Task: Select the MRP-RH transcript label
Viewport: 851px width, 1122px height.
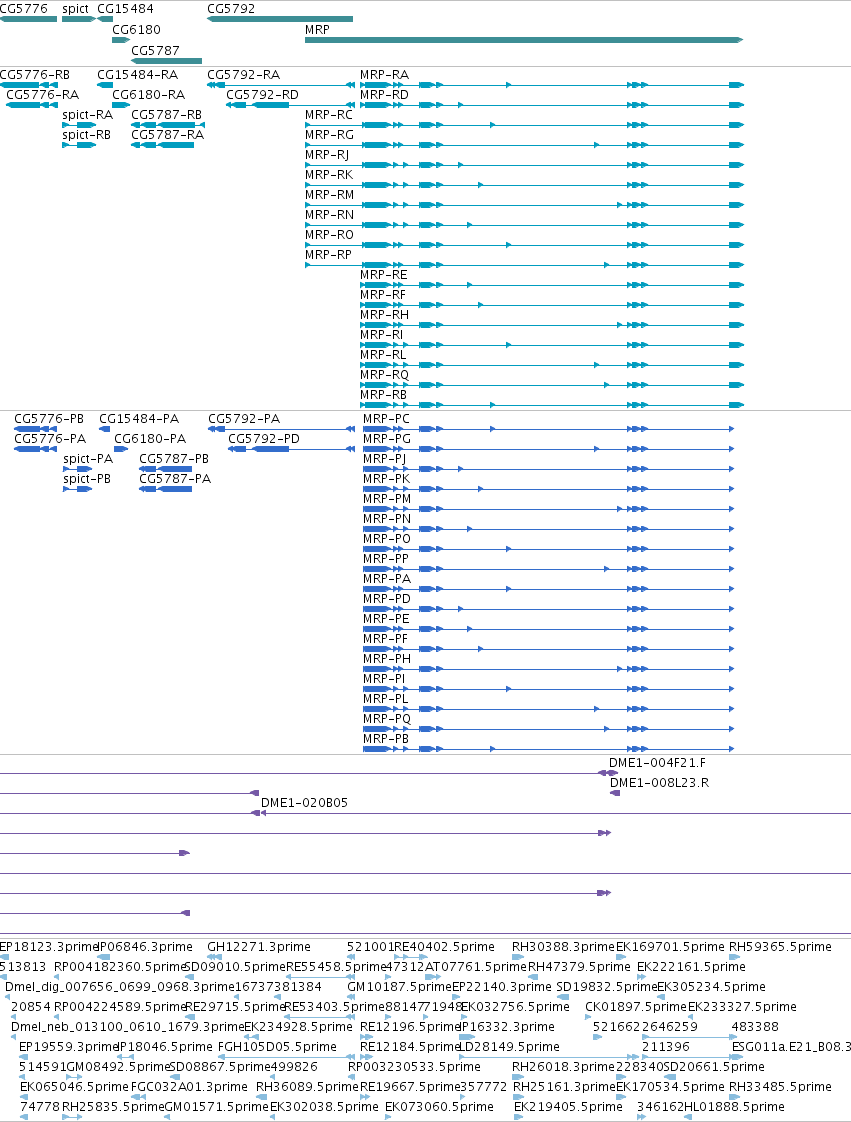Action: pyautogui.click(x=384, y=315)
